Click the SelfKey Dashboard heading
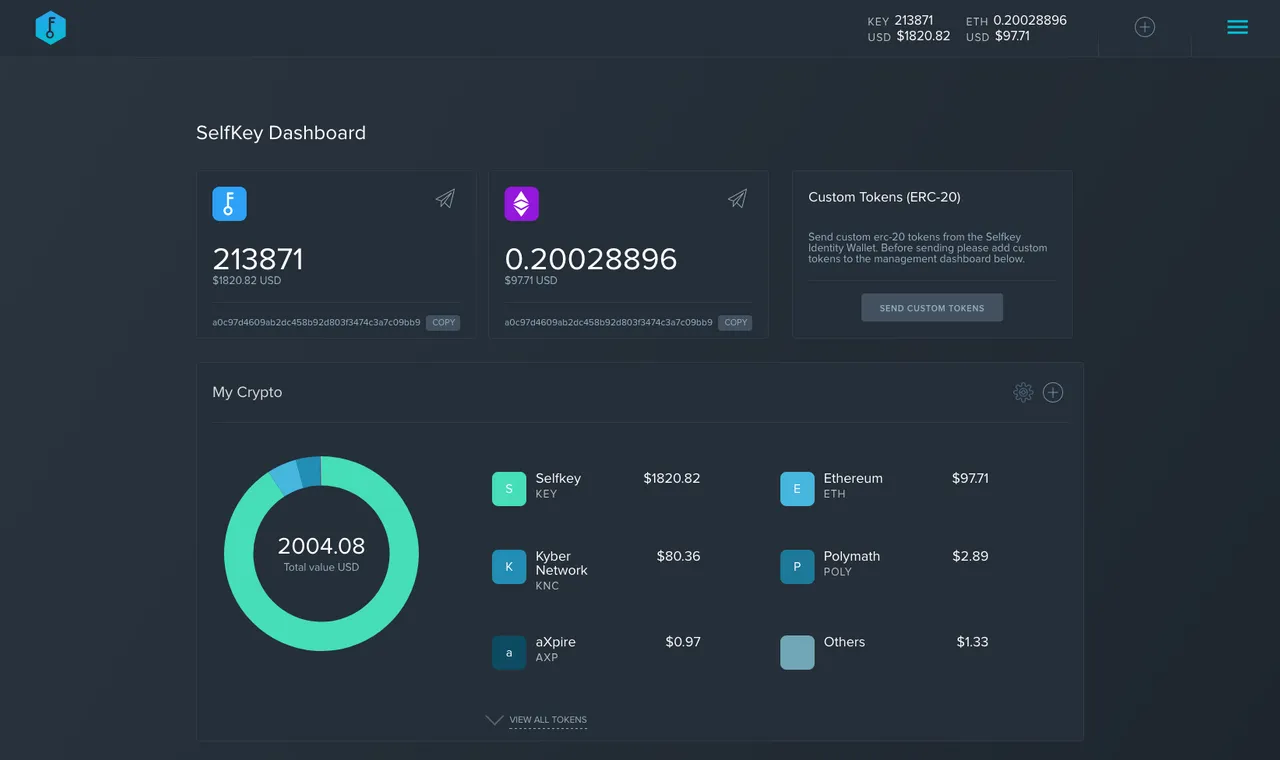Screen dimensions: 1280x760 click(x=281, y=133)
